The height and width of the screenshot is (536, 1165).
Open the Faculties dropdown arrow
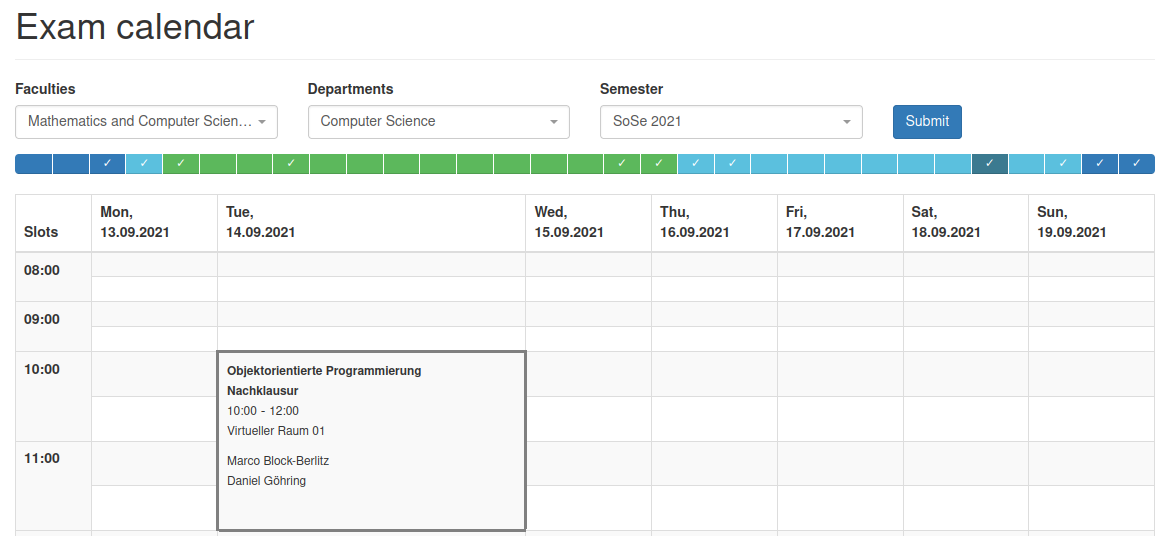(x=262, y=122)
